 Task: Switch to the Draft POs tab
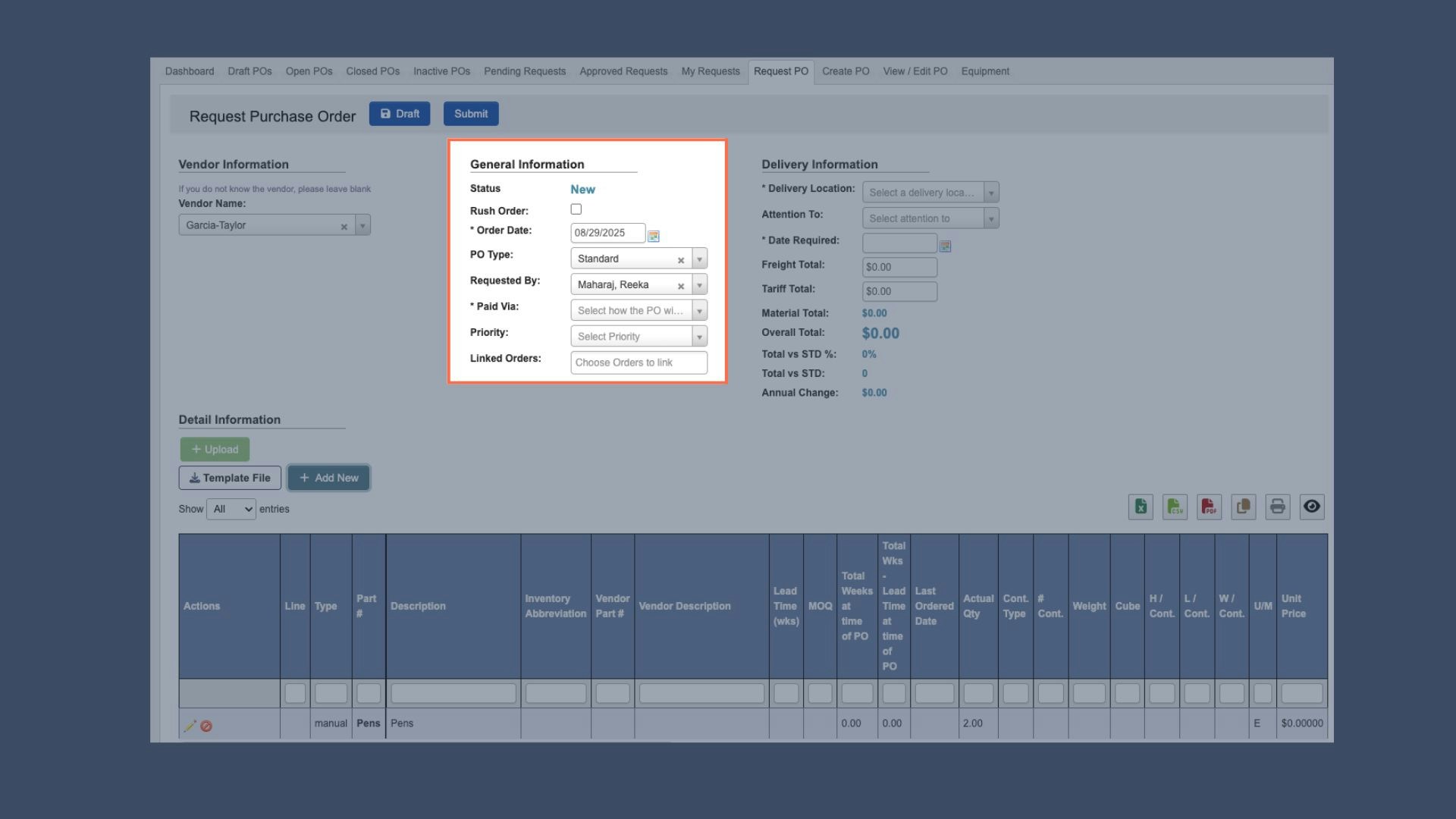pos(249,71)
